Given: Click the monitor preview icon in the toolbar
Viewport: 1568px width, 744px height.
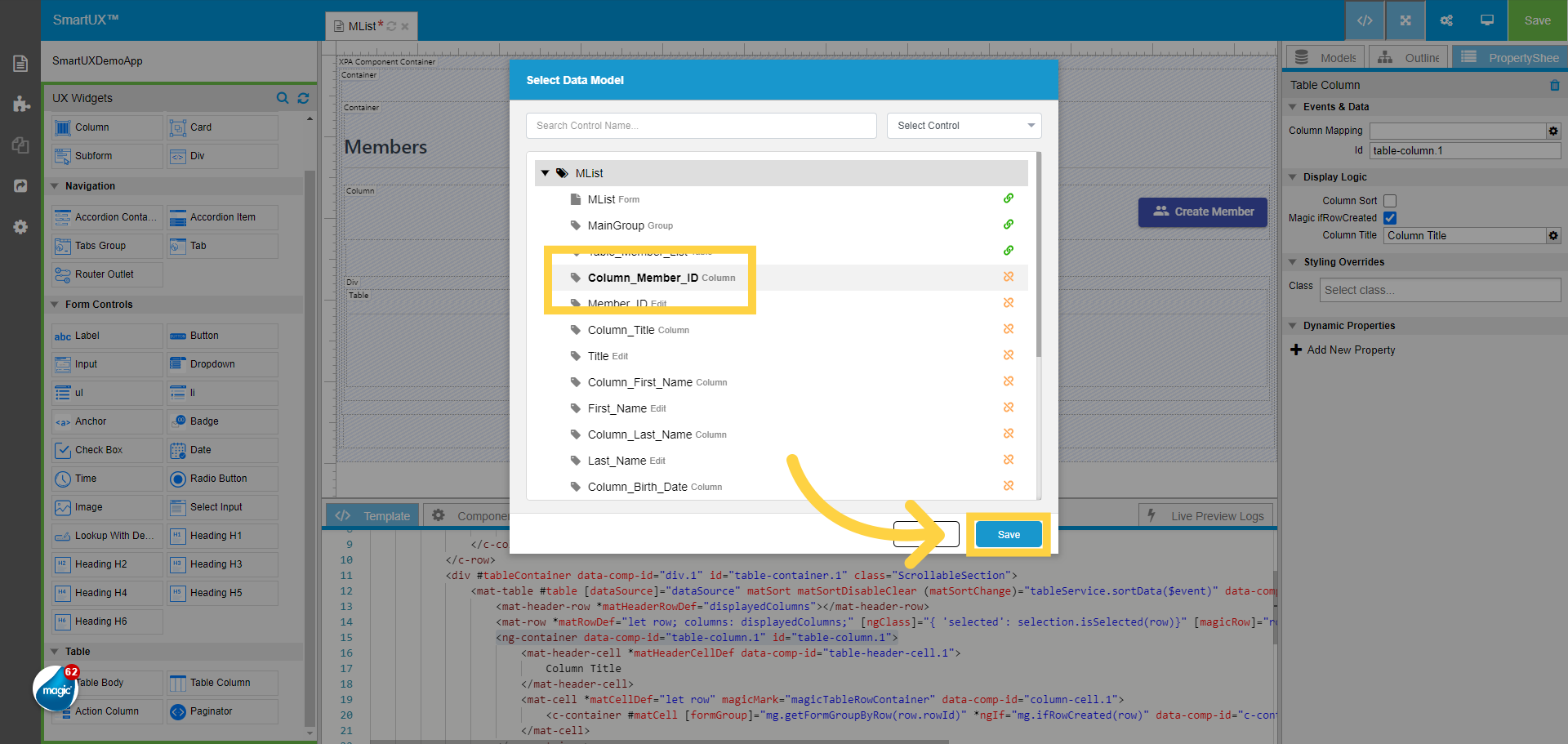Looking at the screenshot, I should point(1486,20).
